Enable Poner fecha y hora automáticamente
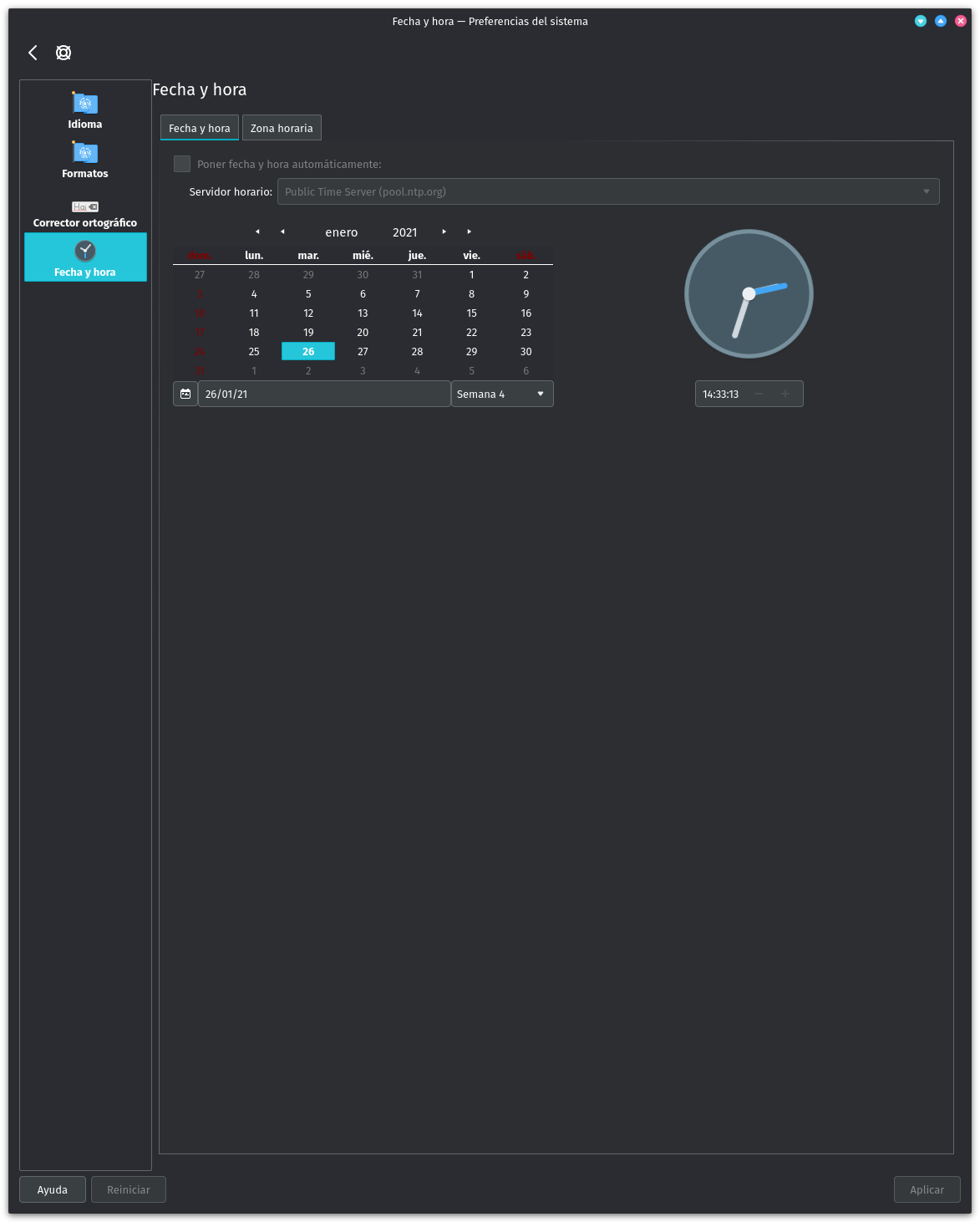This screenshot has height=1222, width=980. click(x=181, y=164)
